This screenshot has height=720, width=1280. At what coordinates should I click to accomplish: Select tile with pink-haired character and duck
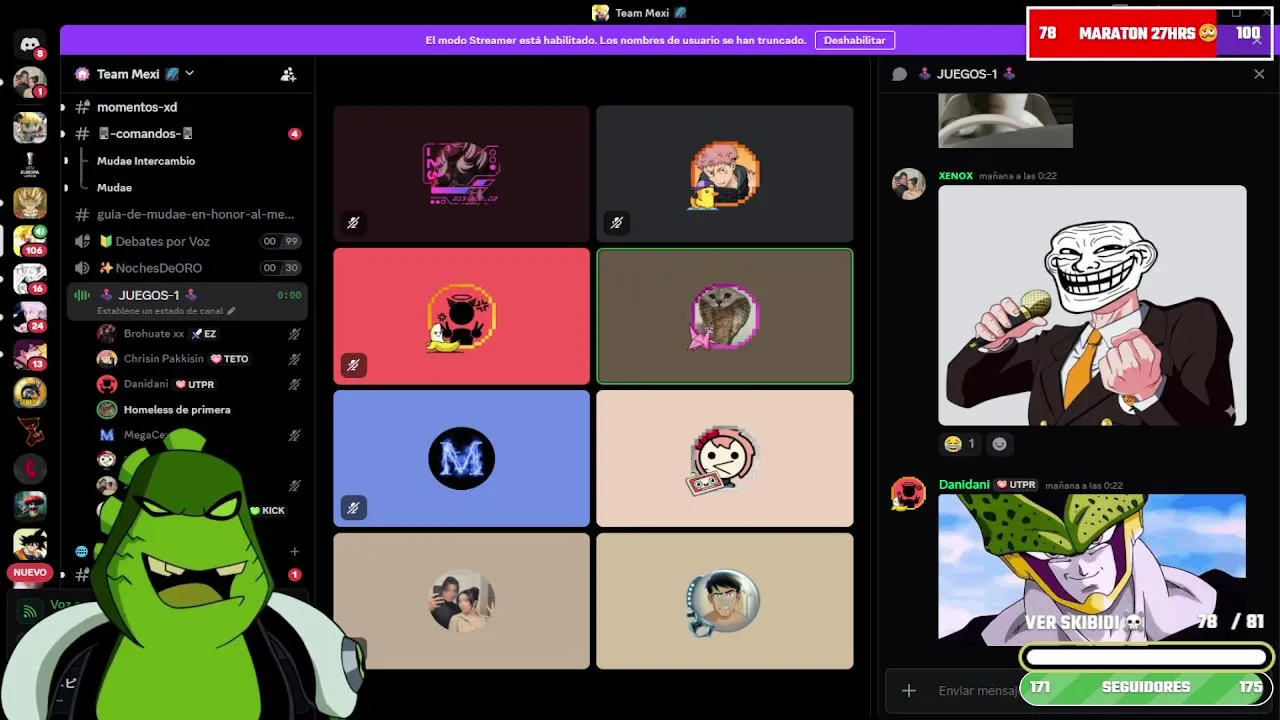[x=725, y=174]
